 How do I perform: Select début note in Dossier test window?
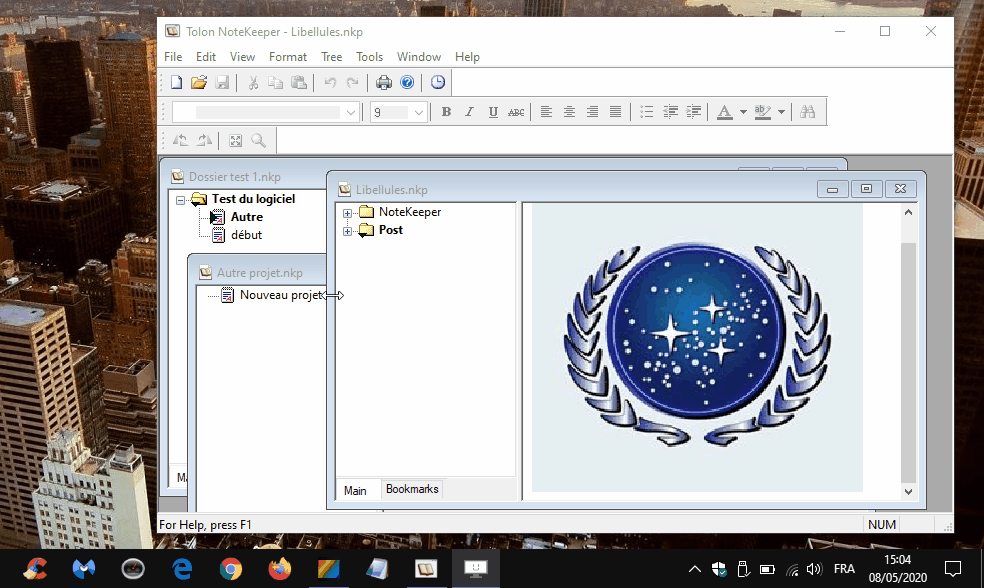pyautogui.click(x=246, y=235)
